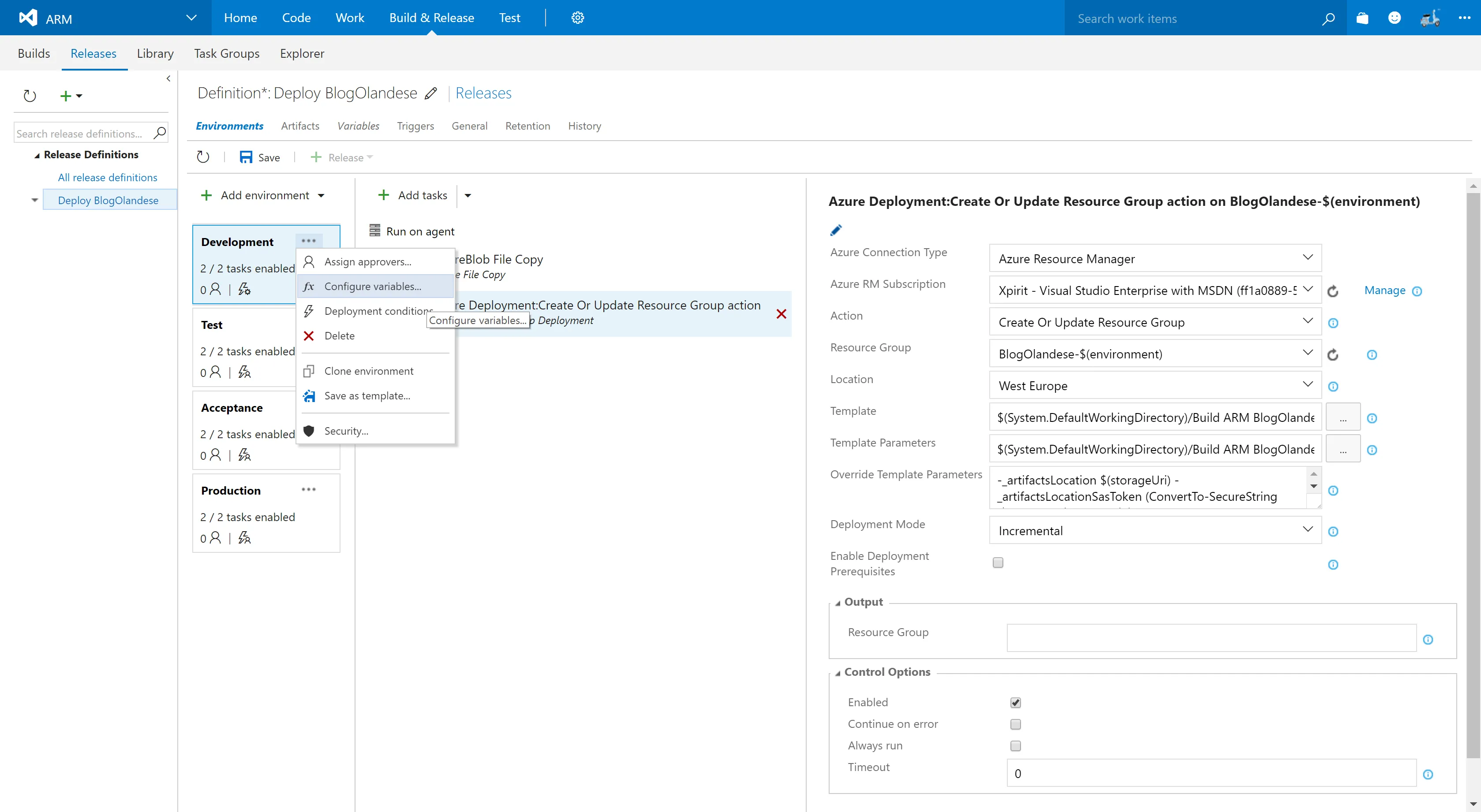
Task: Uncheck the Enabled checkbox
Action: pyautogui.click(x=1016, y=702)
